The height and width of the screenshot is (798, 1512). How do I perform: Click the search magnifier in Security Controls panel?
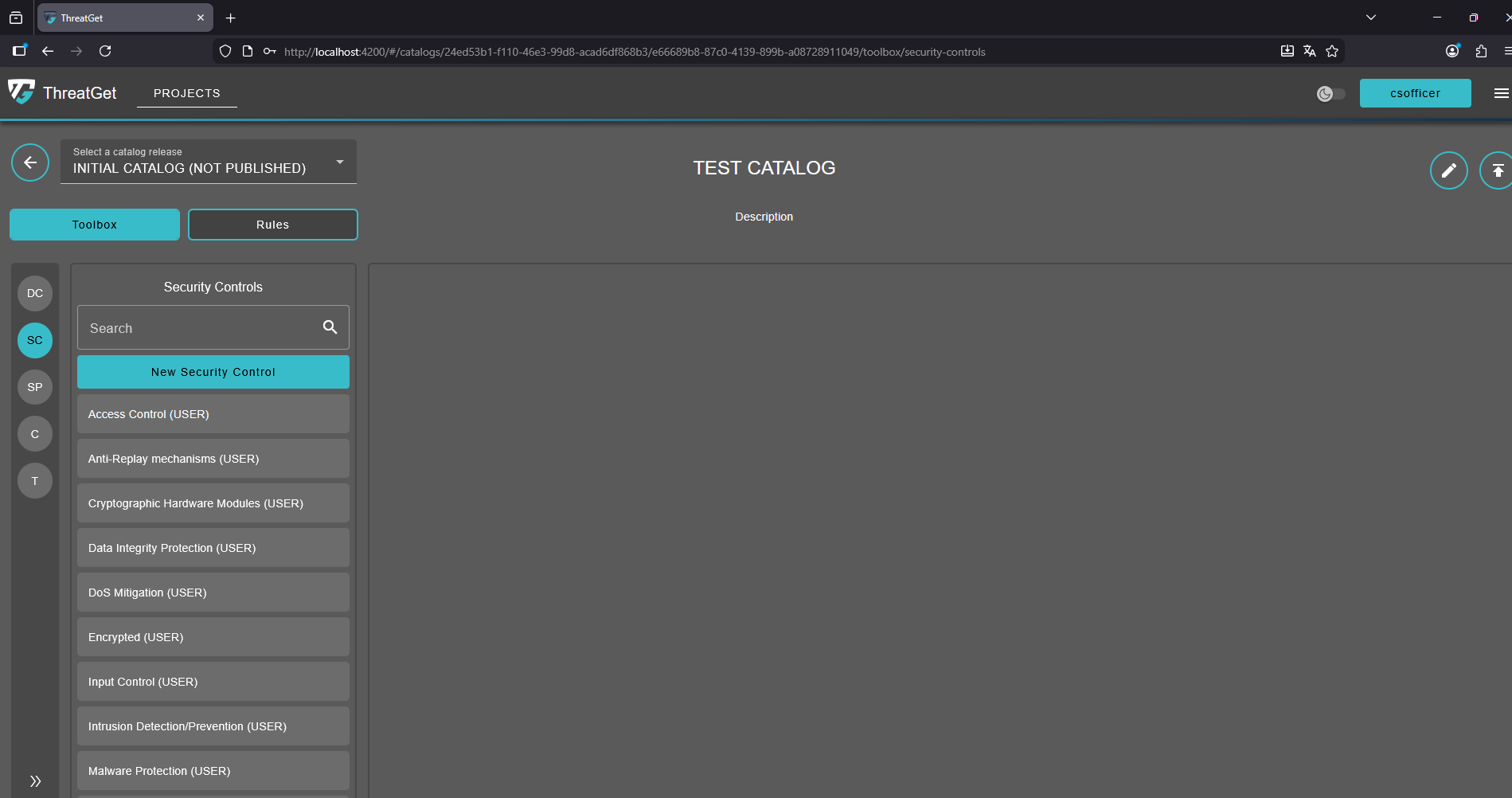tap(330, 327)
